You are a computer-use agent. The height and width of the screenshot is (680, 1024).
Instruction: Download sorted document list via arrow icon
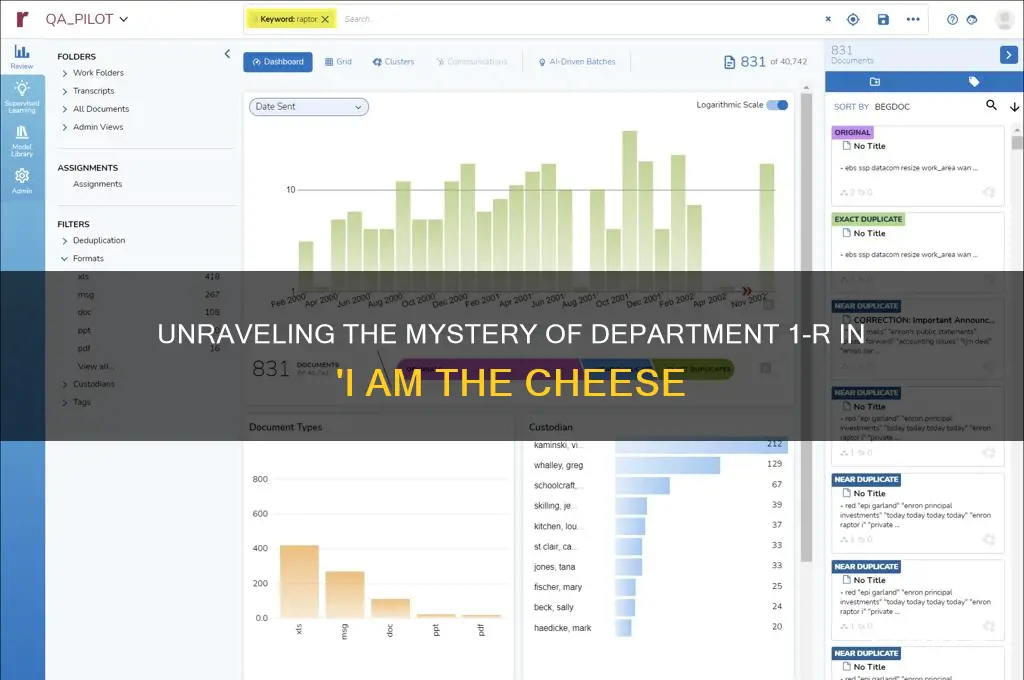tap(1012, 106)
